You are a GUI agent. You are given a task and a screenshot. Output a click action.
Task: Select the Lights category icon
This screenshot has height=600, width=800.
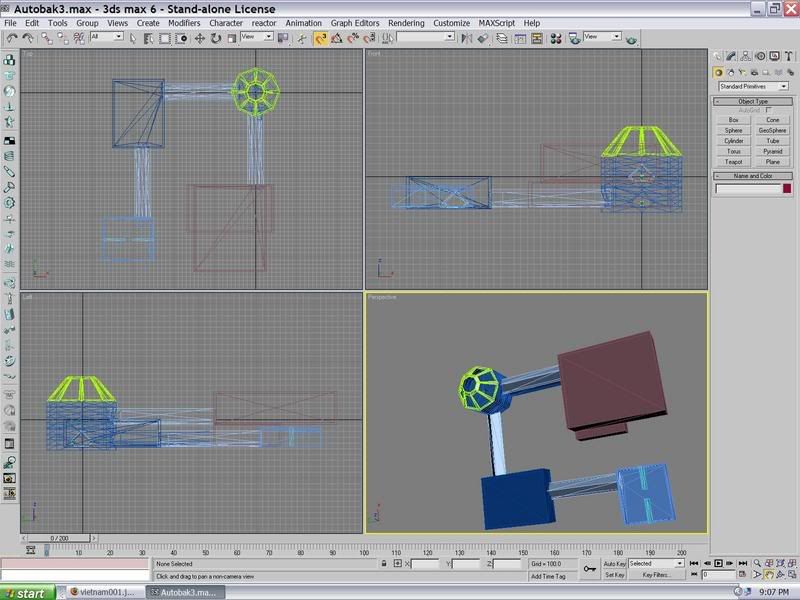[x=742, y=72]
